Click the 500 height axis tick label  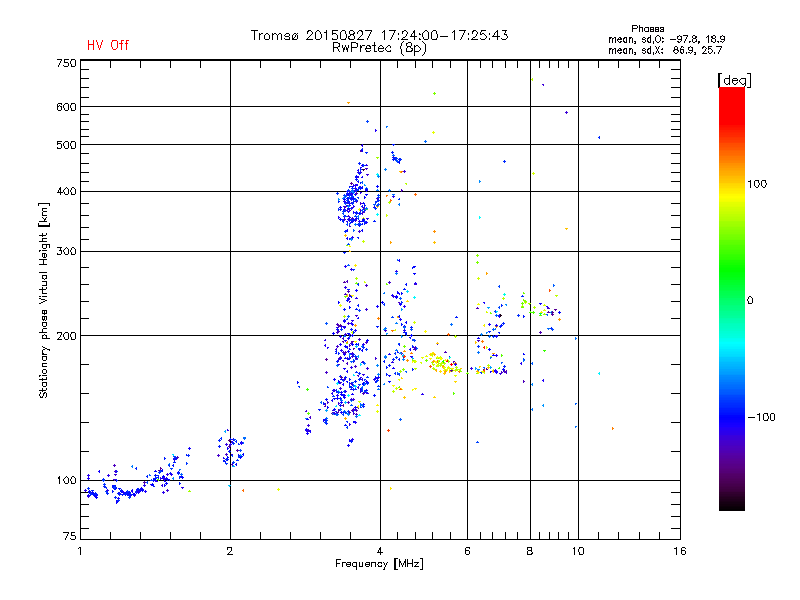[66, 145]
